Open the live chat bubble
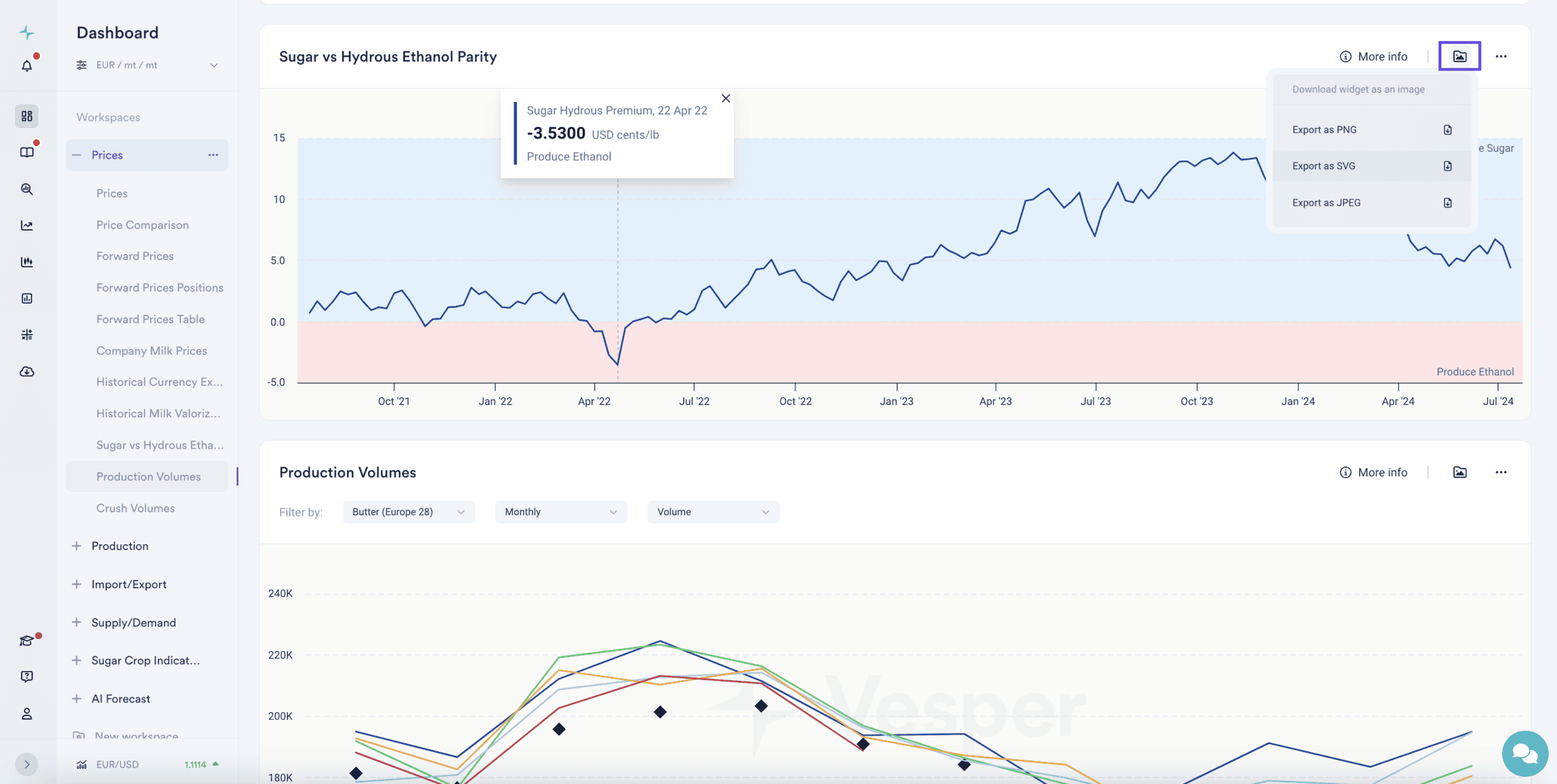This screenshot has width=1557, height=784. 1524,753
